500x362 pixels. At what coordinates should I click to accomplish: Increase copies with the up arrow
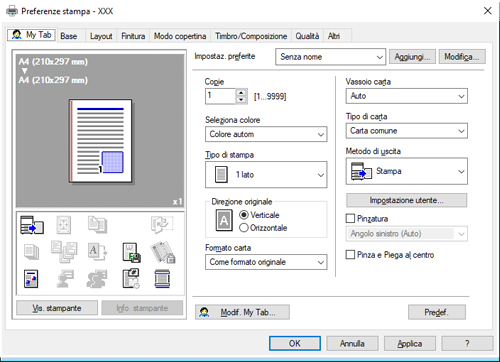pos(241,93)
